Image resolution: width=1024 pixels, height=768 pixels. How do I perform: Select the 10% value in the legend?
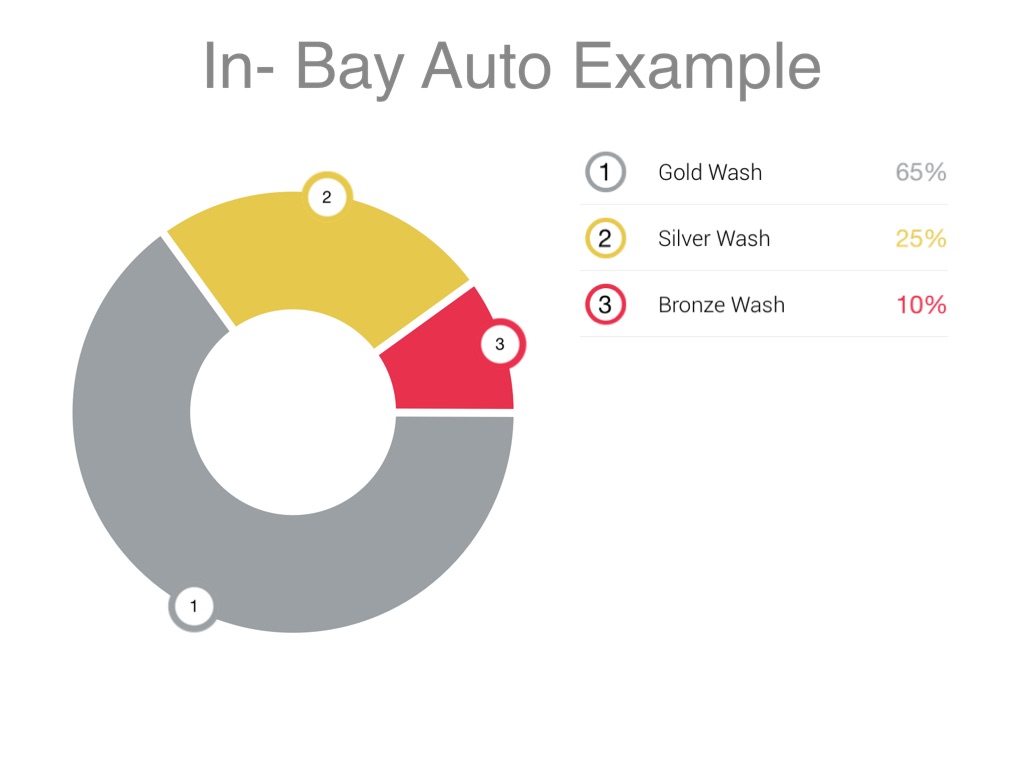click(x=921, y=305)
